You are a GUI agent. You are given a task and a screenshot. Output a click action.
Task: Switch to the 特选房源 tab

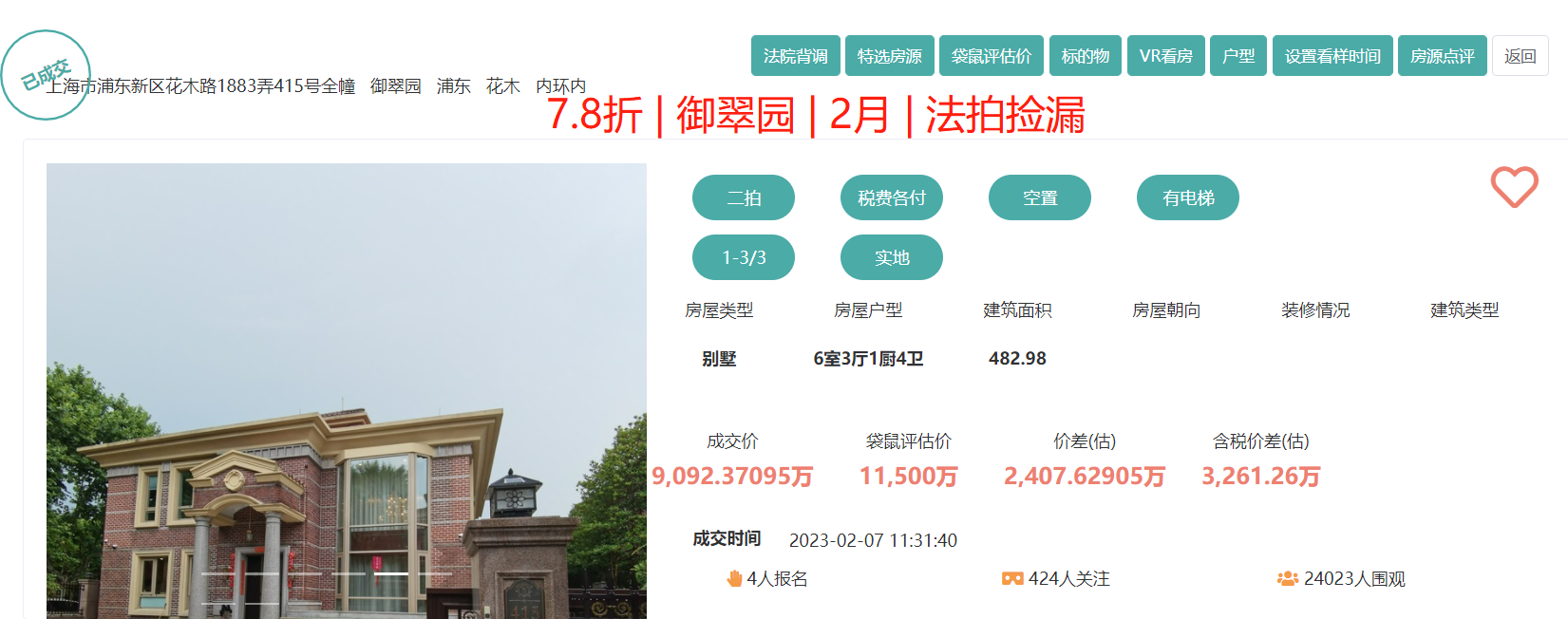tap(889, 56)
